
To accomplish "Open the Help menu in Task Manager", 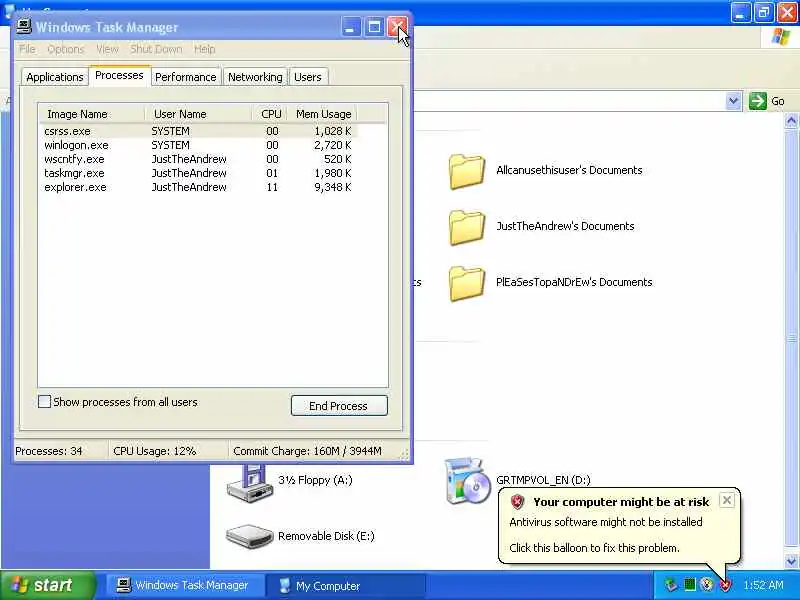I will 204,49.
